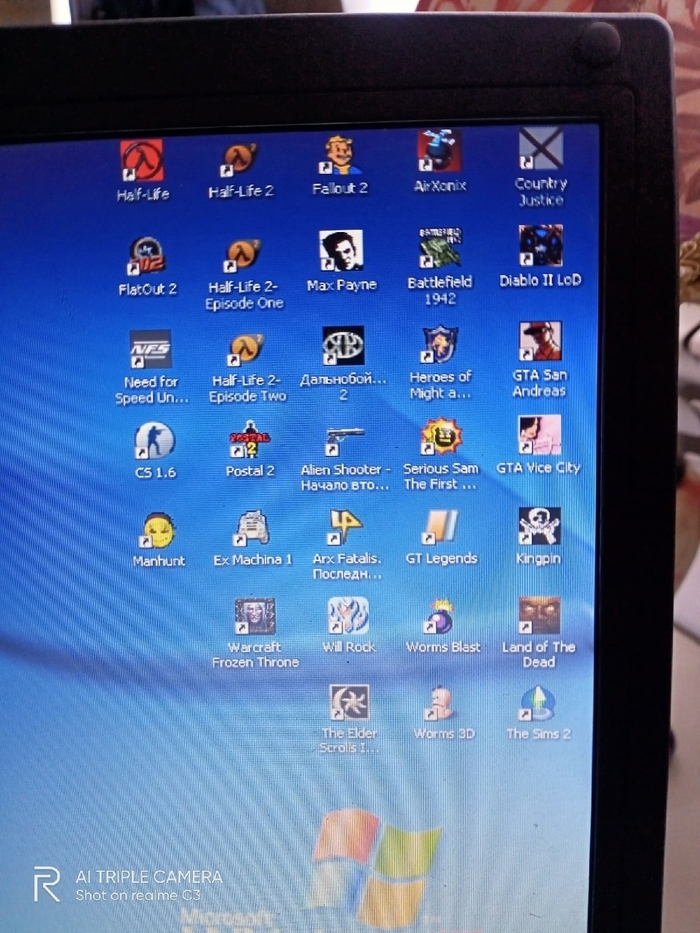
Task: Select the Manhunt yellow face icon
Action: click(158, 530)
